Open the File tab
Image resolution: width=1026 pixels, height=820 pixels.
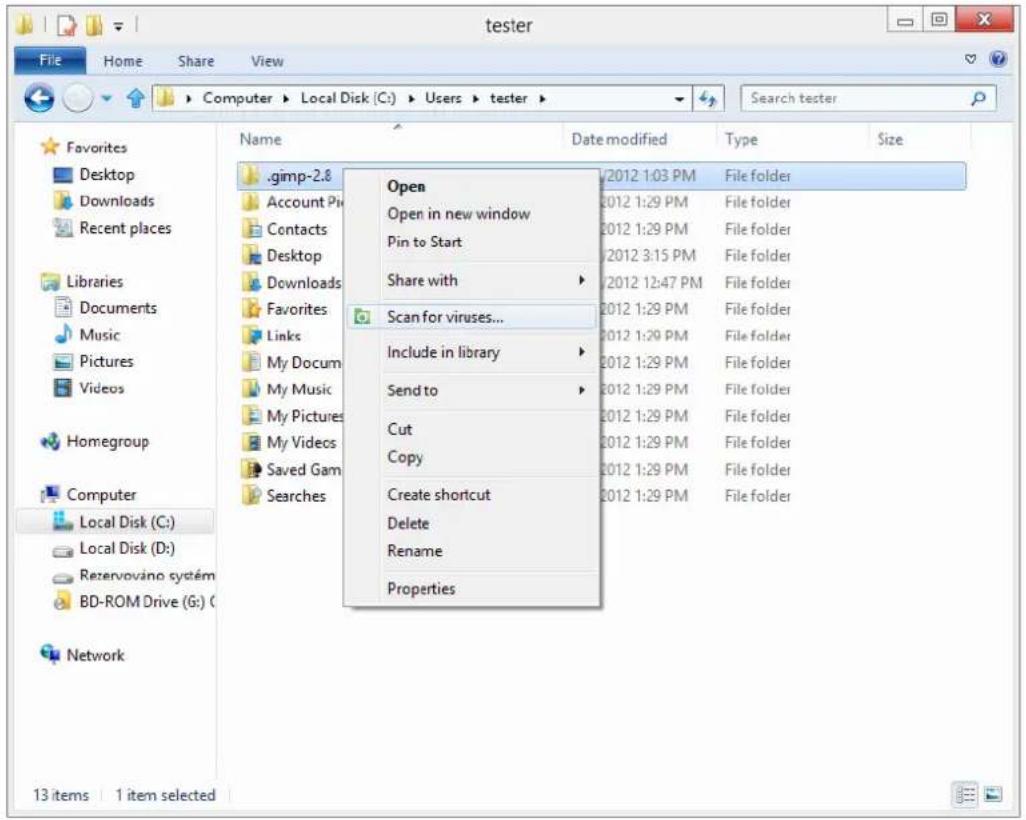point(50,61)
